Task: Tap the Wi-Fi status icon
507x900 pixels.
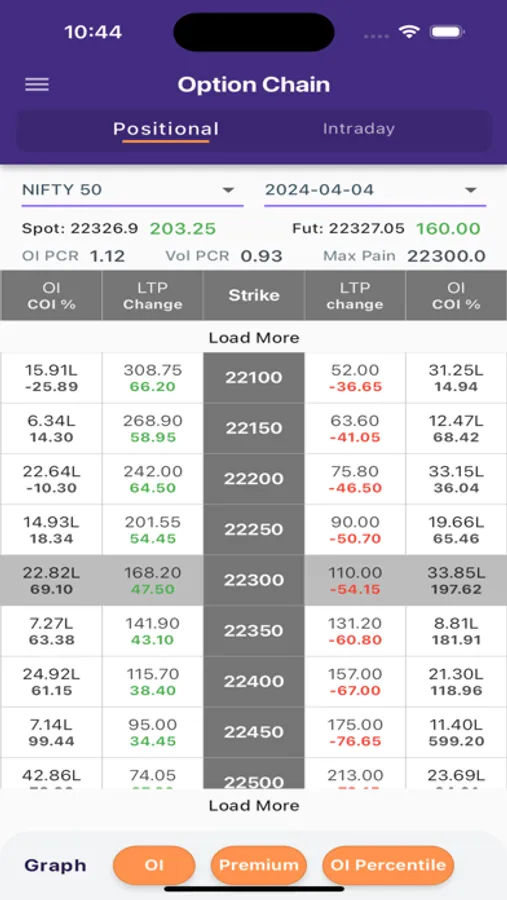Action: coord(409,32)
